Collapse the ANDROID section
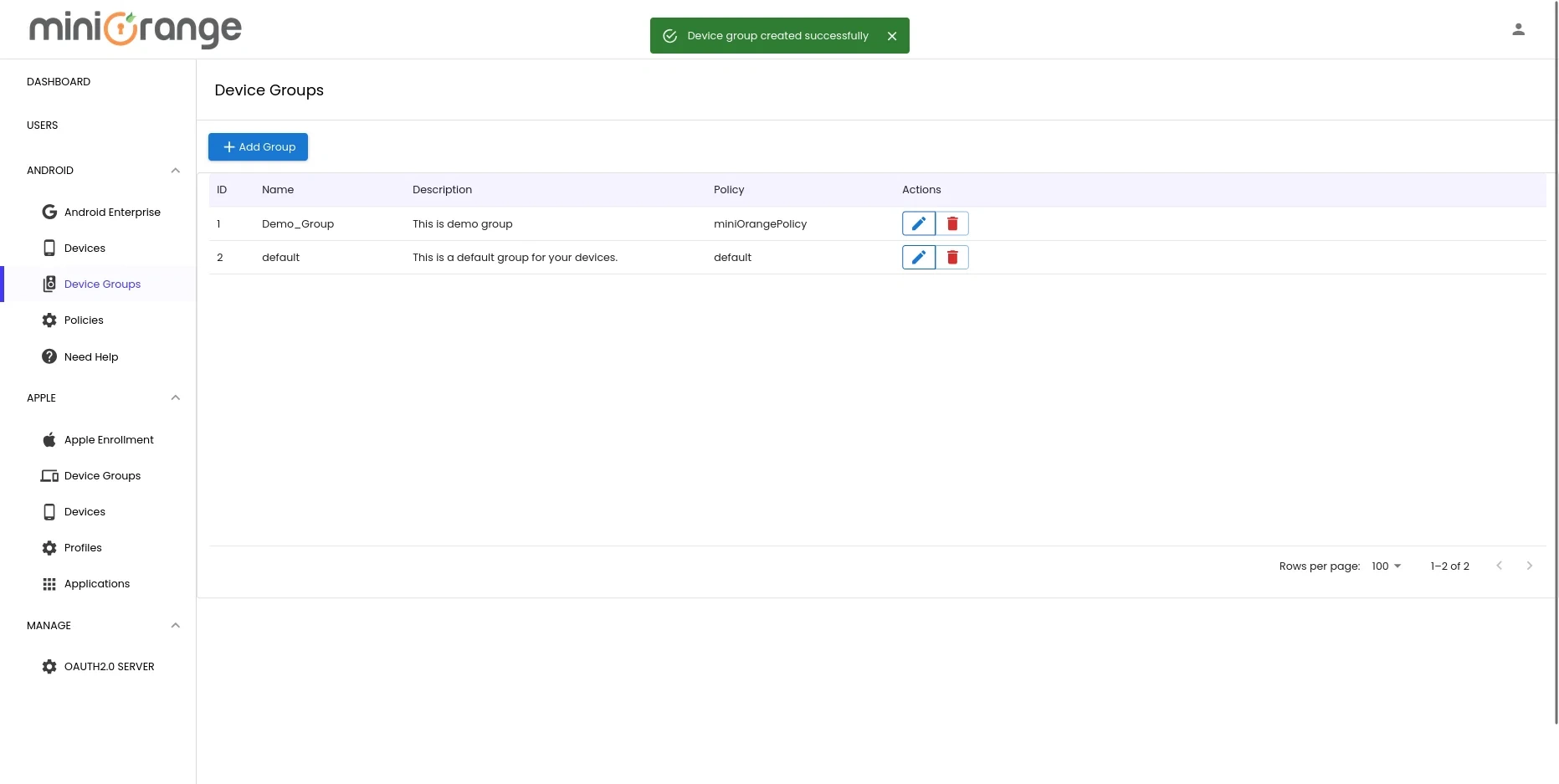 [x=176, y=170]
